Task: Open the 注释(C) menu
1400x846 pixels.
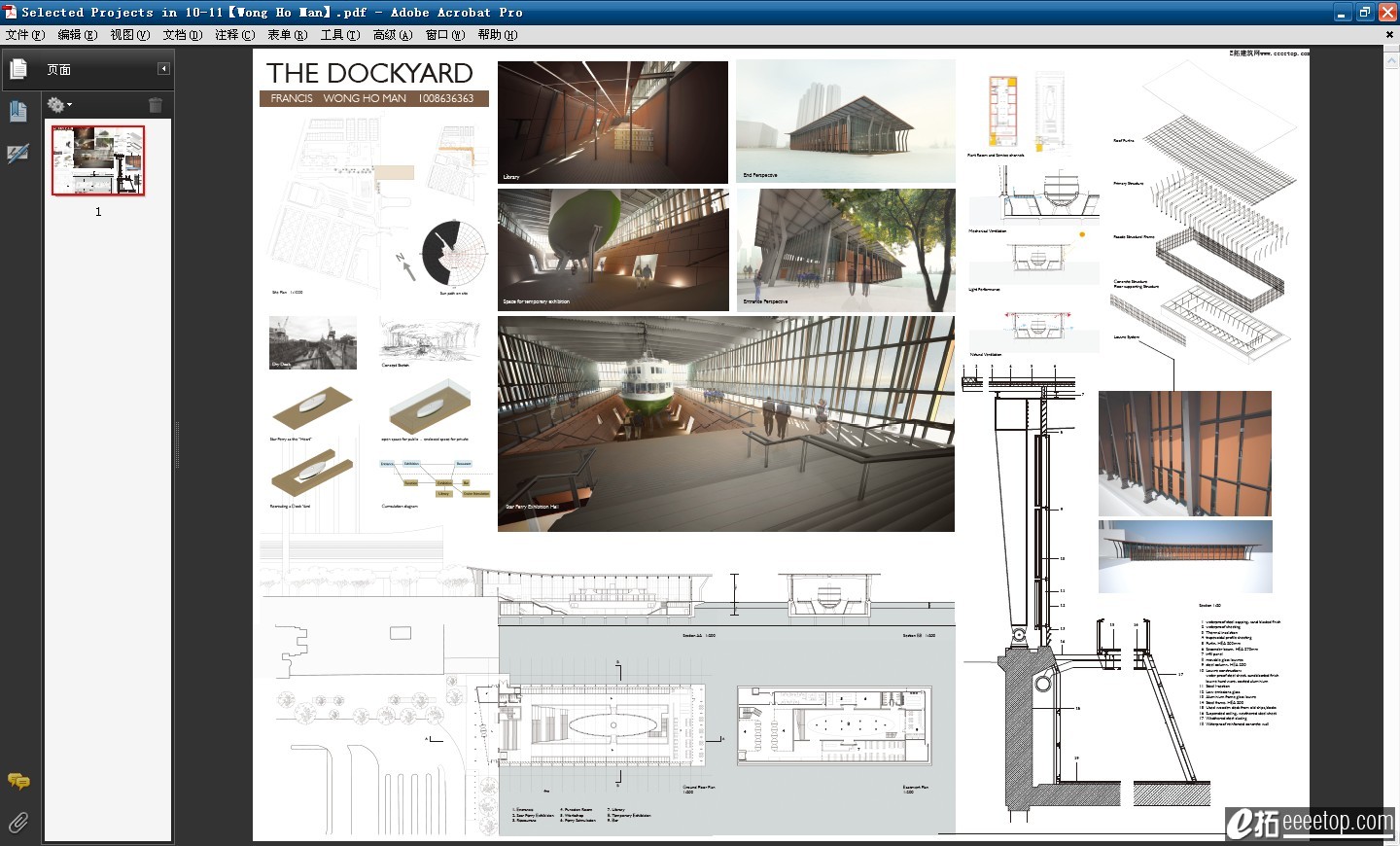Action: pos(235,34)
